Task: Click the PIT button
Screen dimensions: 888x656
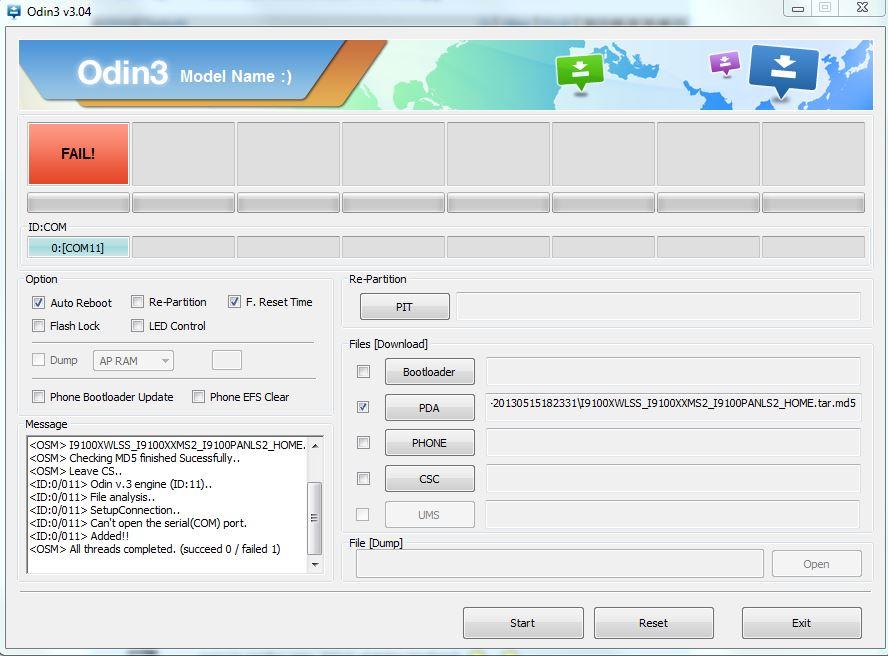Action: click(404, 306)
